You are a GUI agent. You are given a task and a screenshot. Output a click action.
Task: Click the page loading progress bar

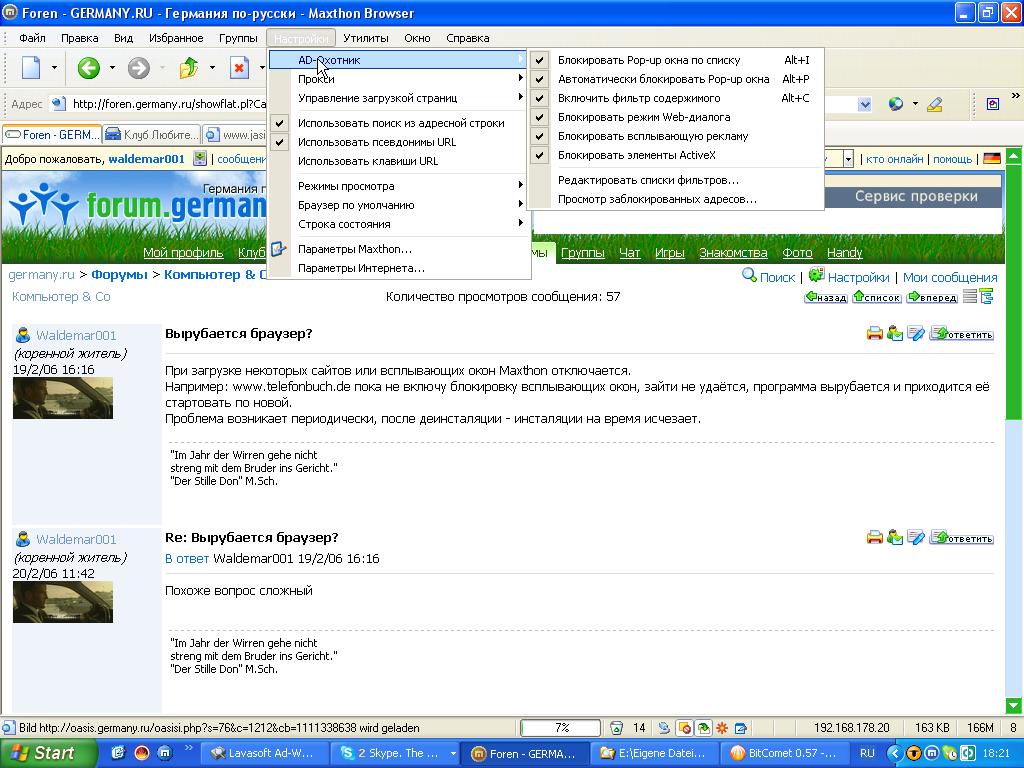pyautogui.click(x=560, y=728)
